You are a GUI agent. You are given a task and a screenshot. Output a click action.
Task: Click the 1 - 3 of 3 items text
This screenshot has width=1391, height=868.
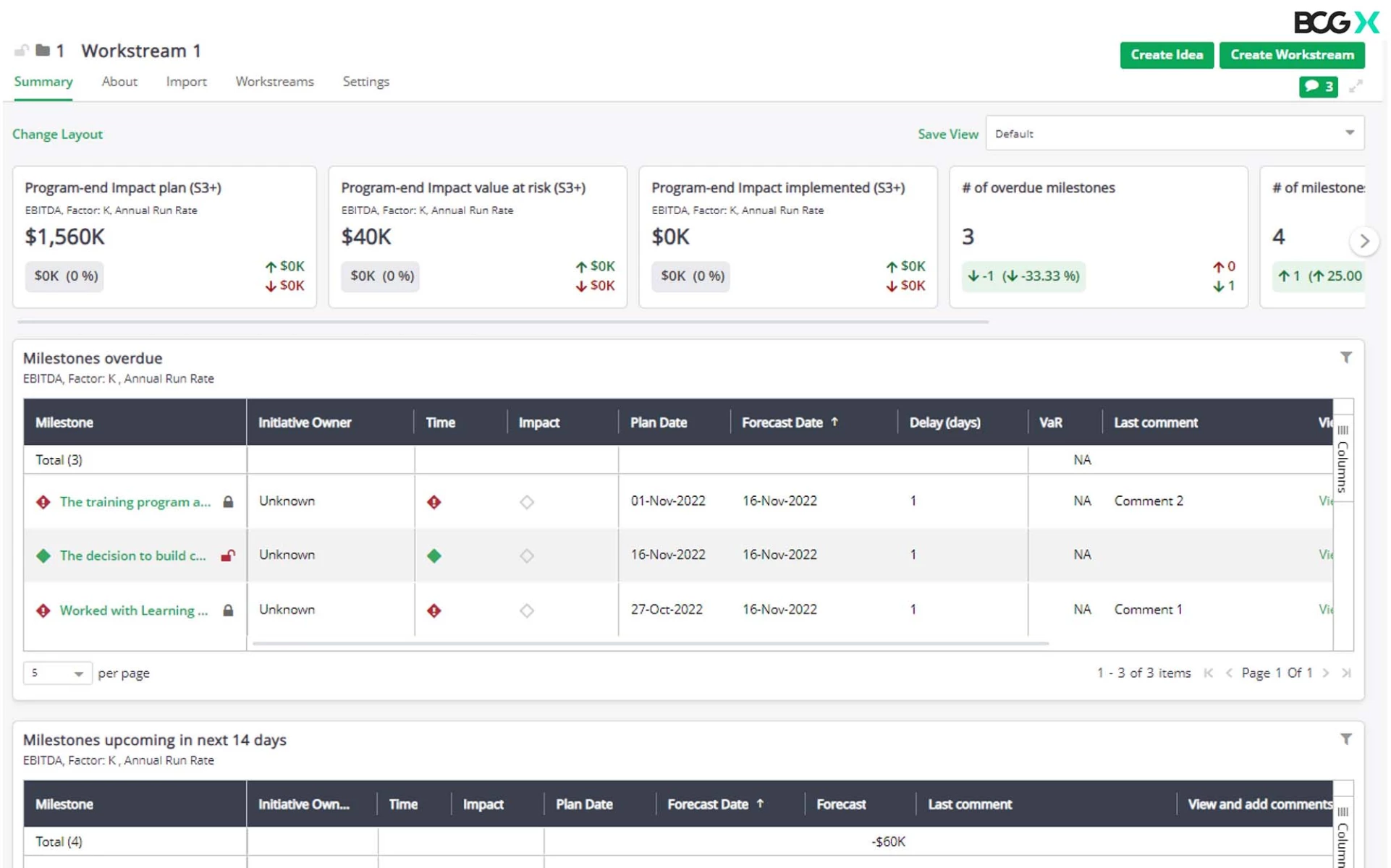1143,673
